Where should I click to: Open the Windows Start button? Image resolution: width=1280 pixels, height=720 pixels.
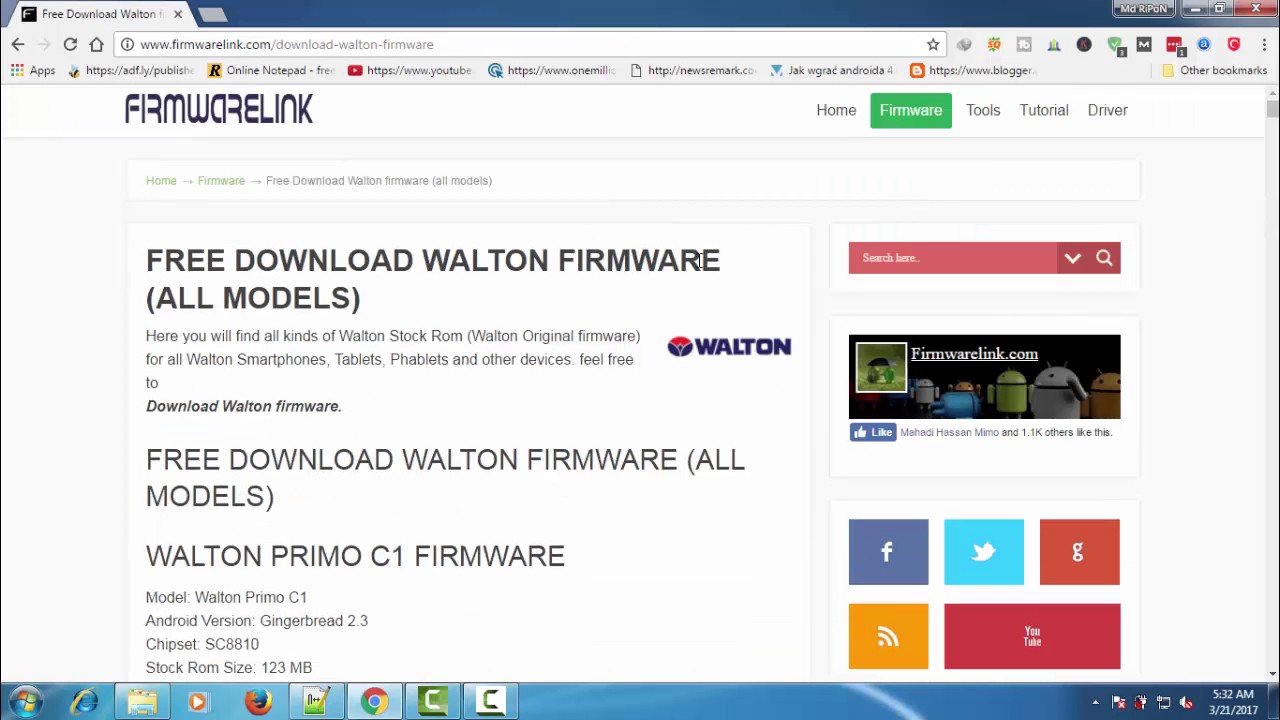pyautogui.click(x=27, y=702)
